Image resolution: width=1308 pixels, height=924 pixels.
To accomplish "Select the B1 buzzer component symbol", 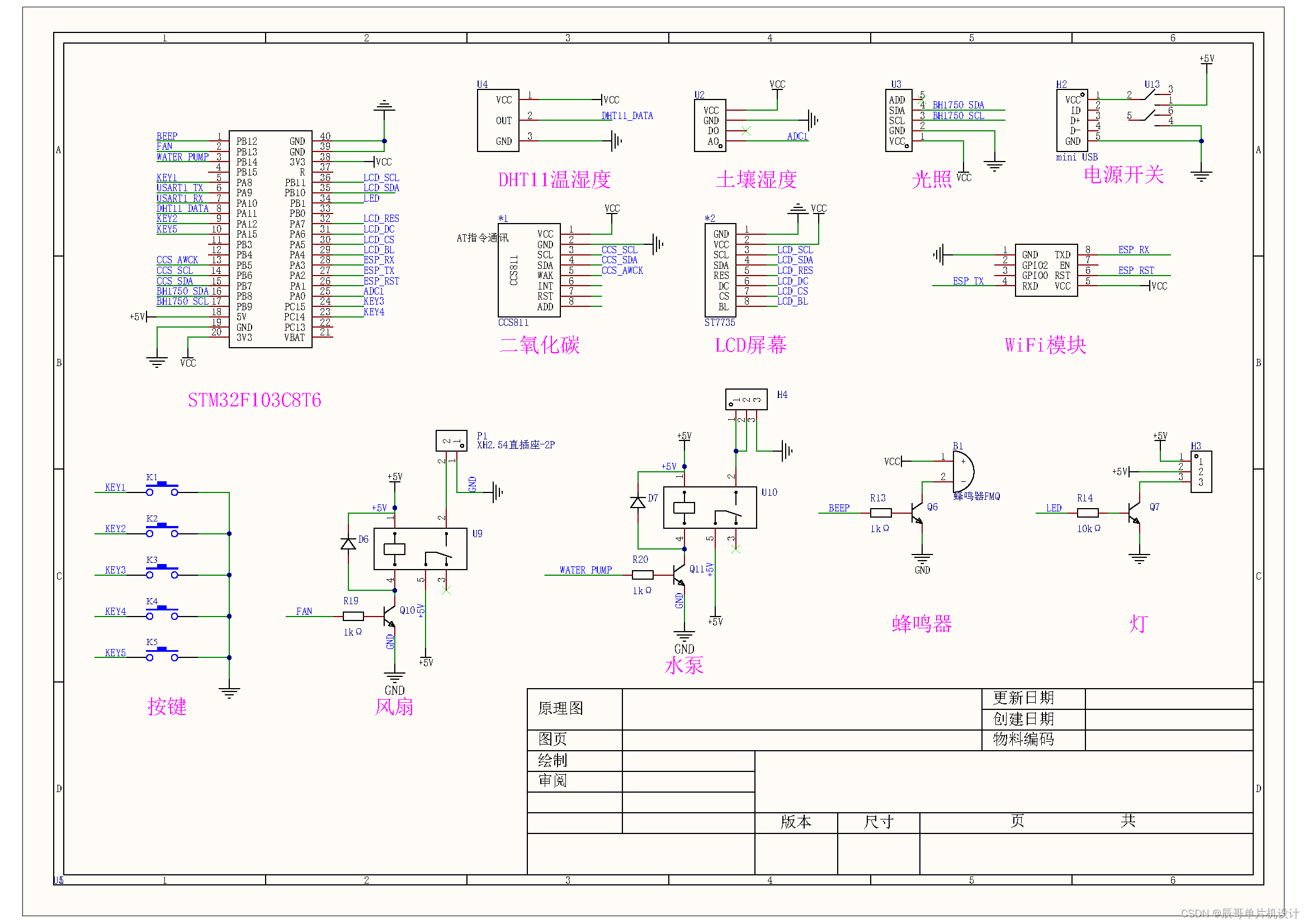I will coord(965,471).
